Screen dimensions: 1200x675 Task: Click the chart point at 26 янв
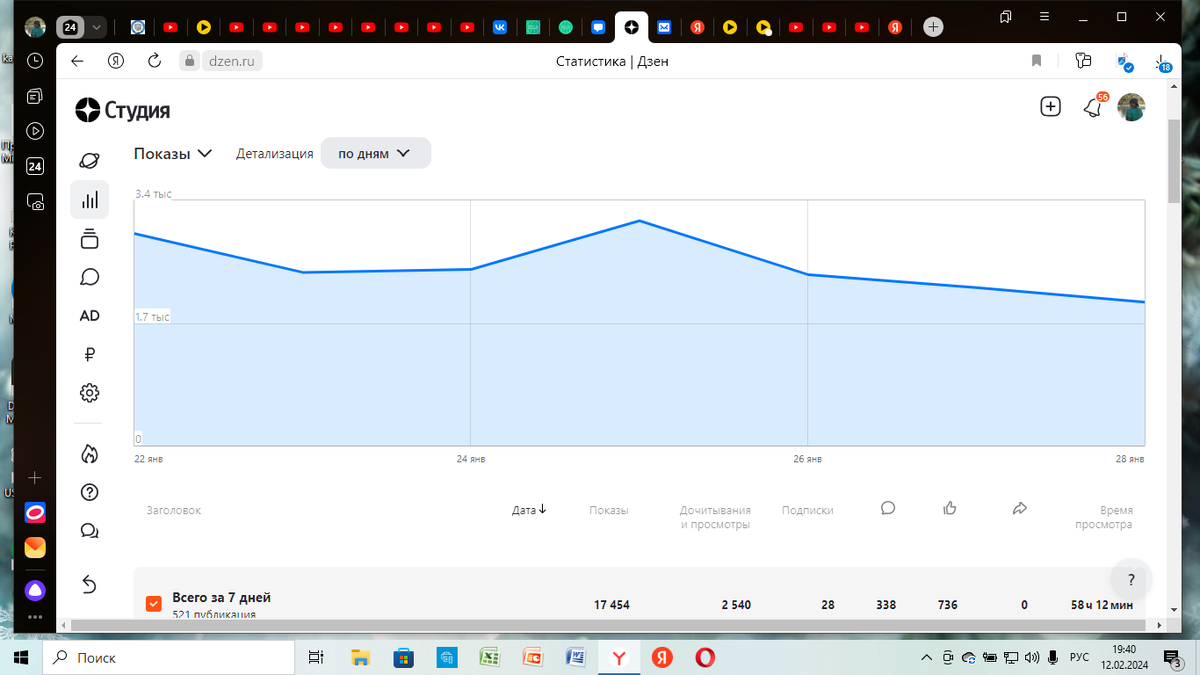(808, 275)
